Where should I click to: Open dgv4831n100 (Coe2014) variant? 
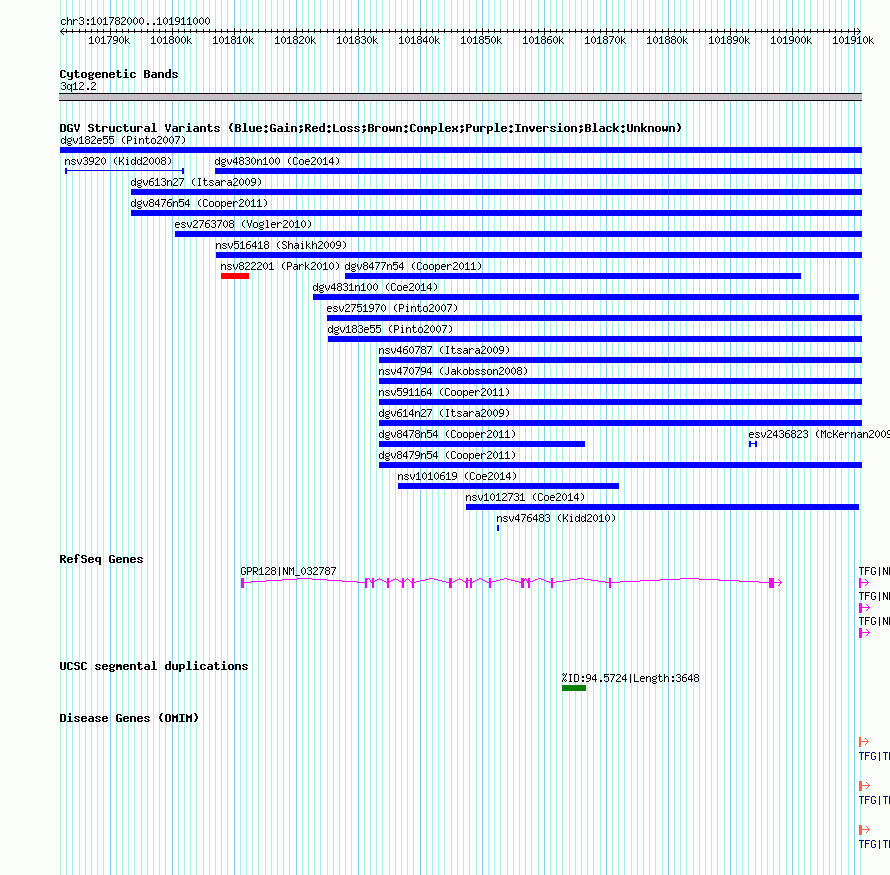375,287
